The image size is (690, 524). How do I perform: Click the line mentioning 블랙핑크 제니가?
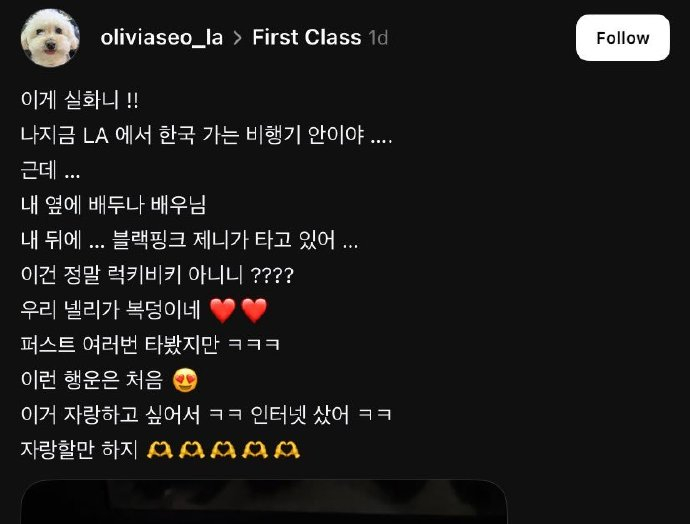189,240
